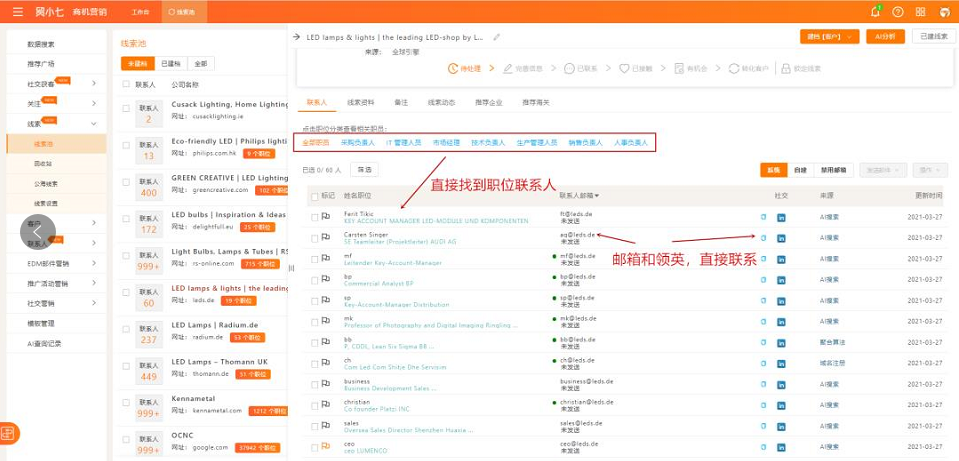Switch to the 线索资料 tab

pos(361,103)
